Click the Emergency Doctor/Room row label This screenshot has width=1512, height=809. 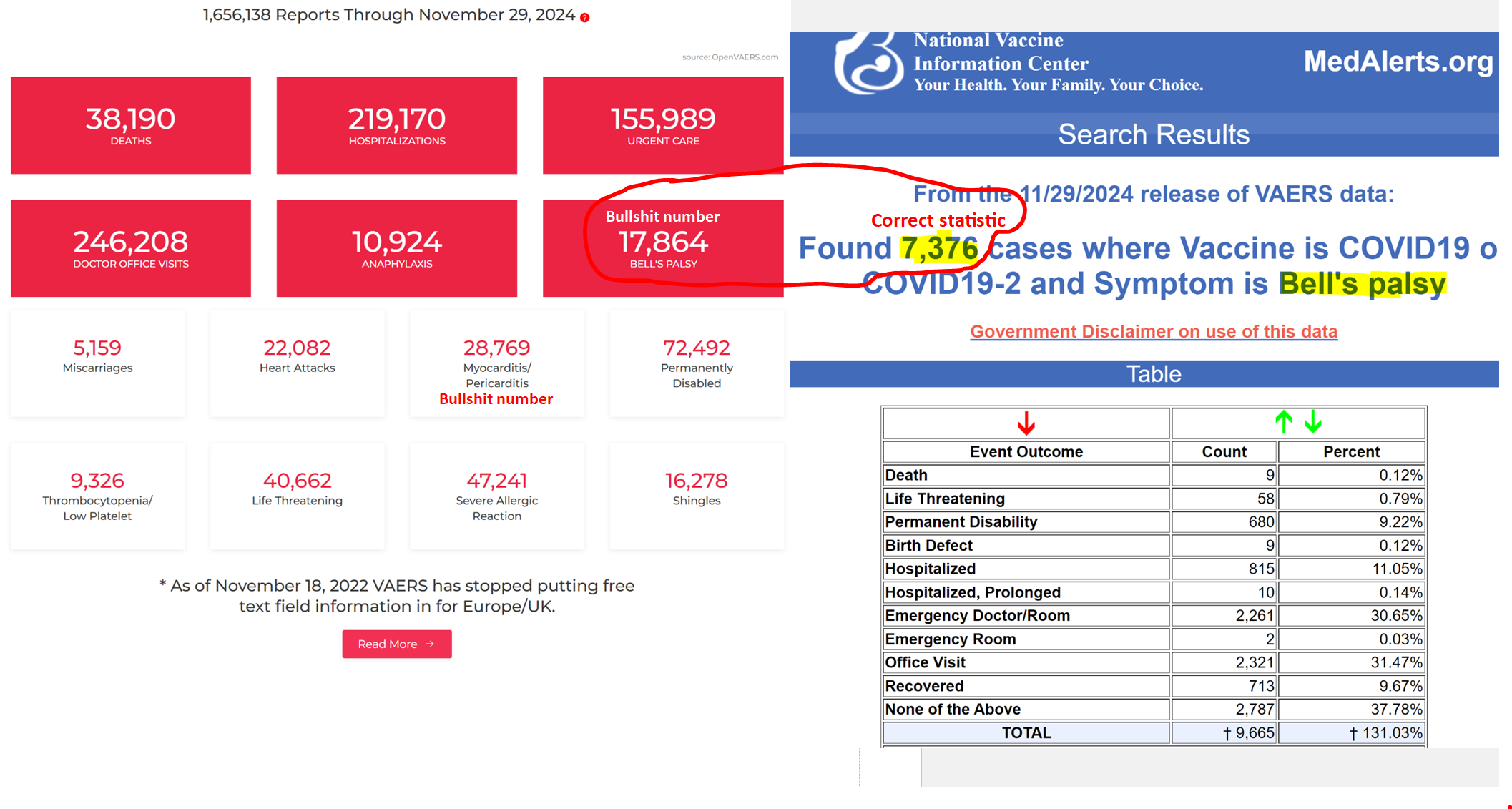pos(978,616)
